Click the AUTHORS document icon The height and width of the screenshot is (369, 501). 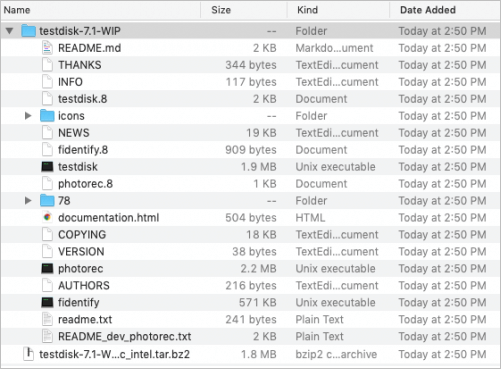click(x=47, y=286)
